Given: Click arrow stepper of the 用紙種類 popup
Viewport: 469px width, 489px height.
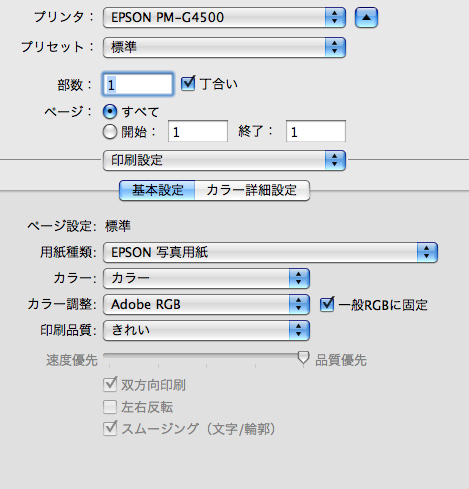Looking at the screenshot, I should pos(427,252).
